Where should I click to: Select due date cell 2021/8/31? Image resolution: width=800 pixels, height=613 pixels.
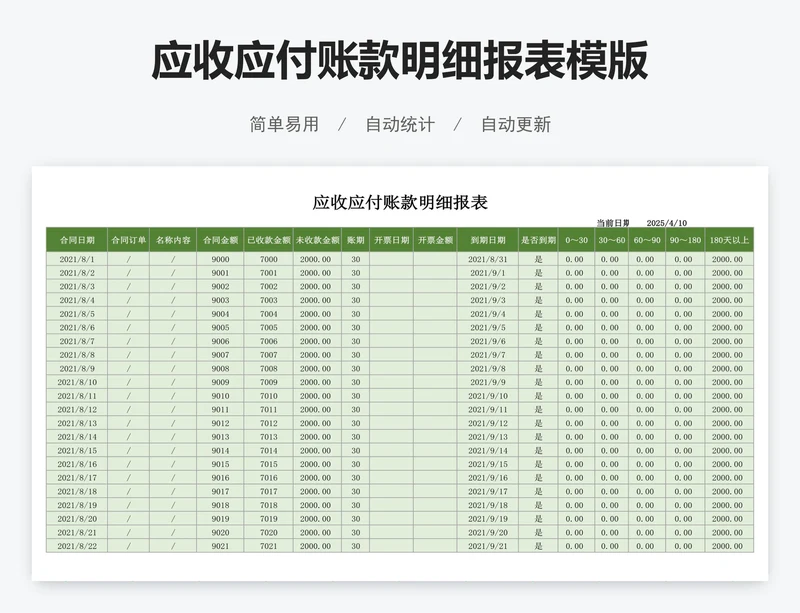tap(488, 259)
